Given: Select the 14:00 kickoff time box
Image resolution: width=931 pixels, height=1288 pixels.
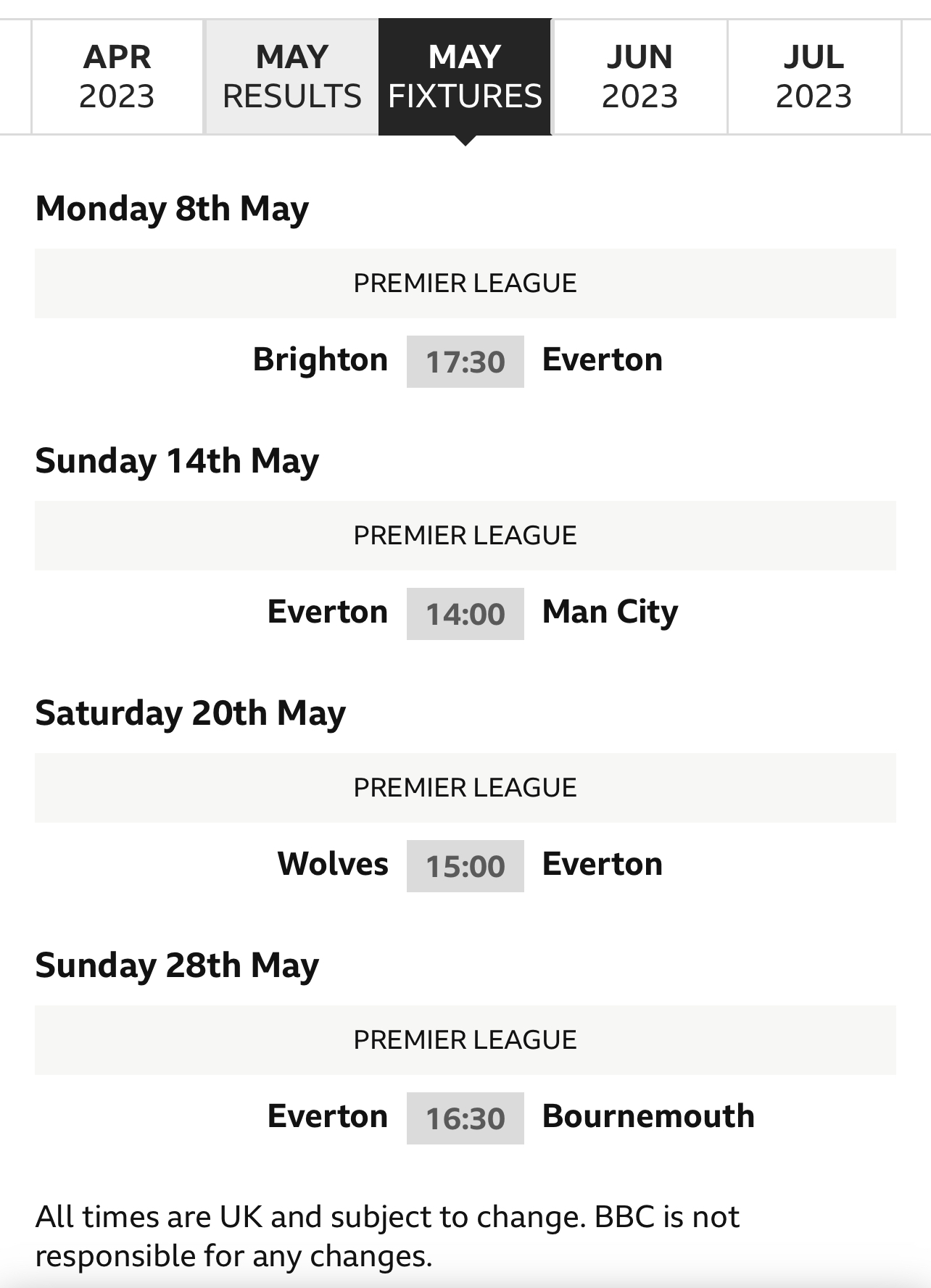Looking at the screenshot, I should tap(465, 614).
